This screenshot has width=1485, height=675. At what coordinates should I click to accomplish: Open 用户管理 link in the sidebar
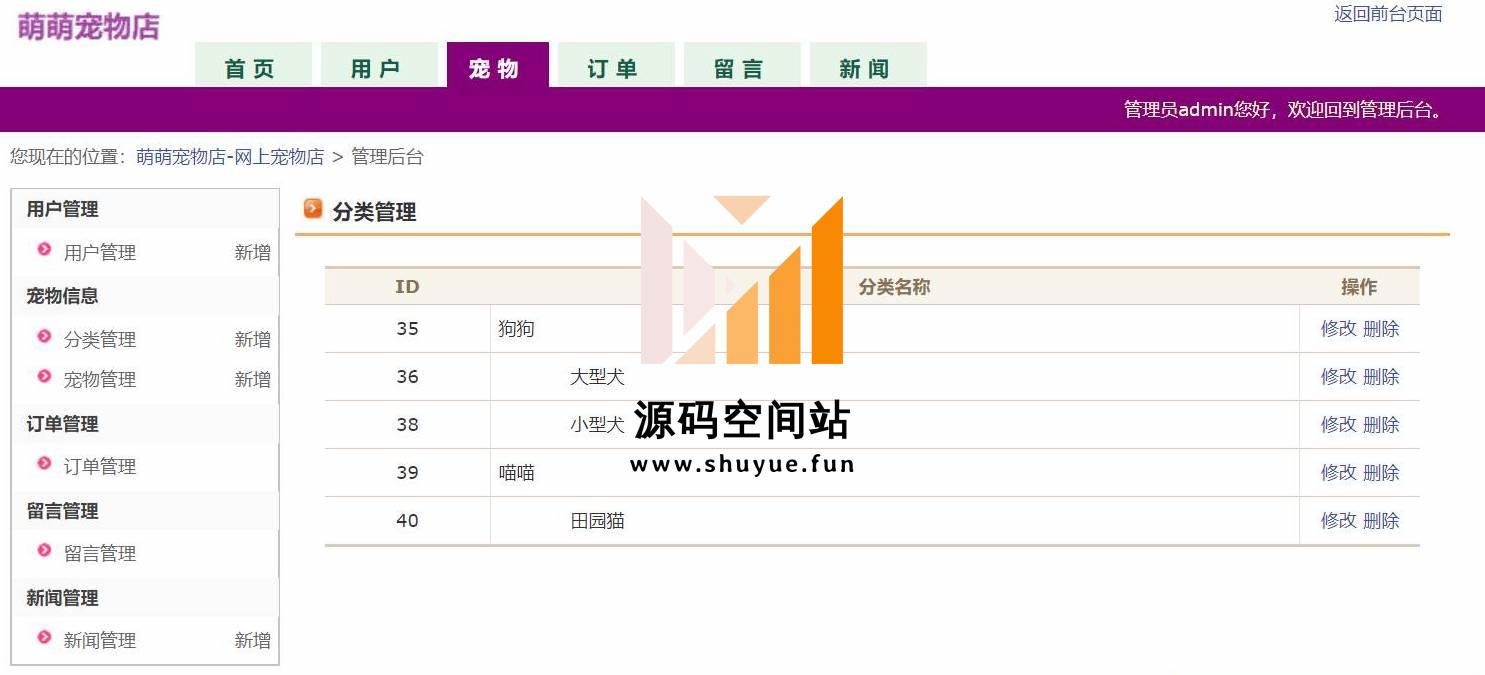pos(99,253)
